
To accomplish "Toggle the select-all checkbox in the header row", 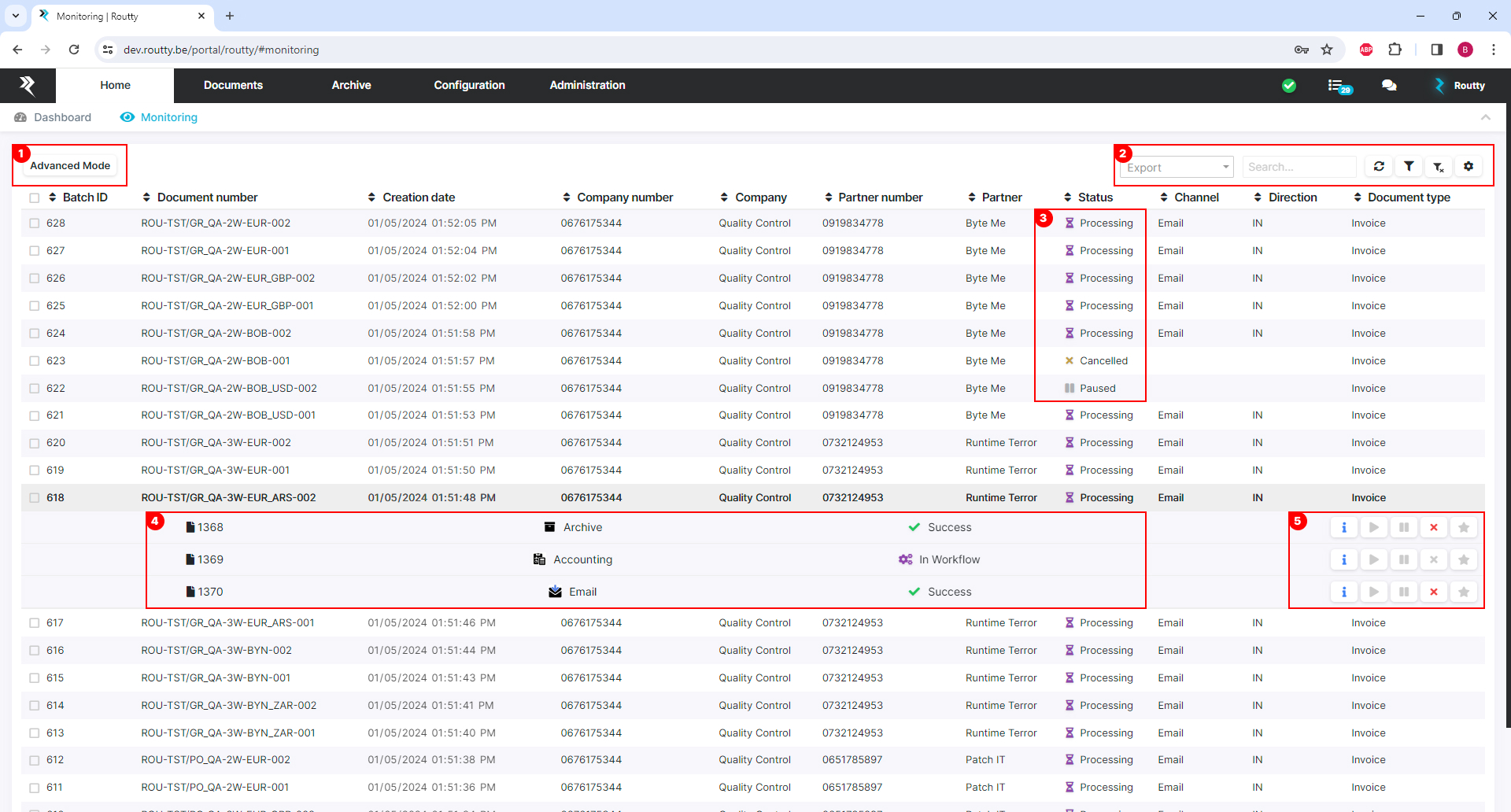I will (x=35, y=198).
